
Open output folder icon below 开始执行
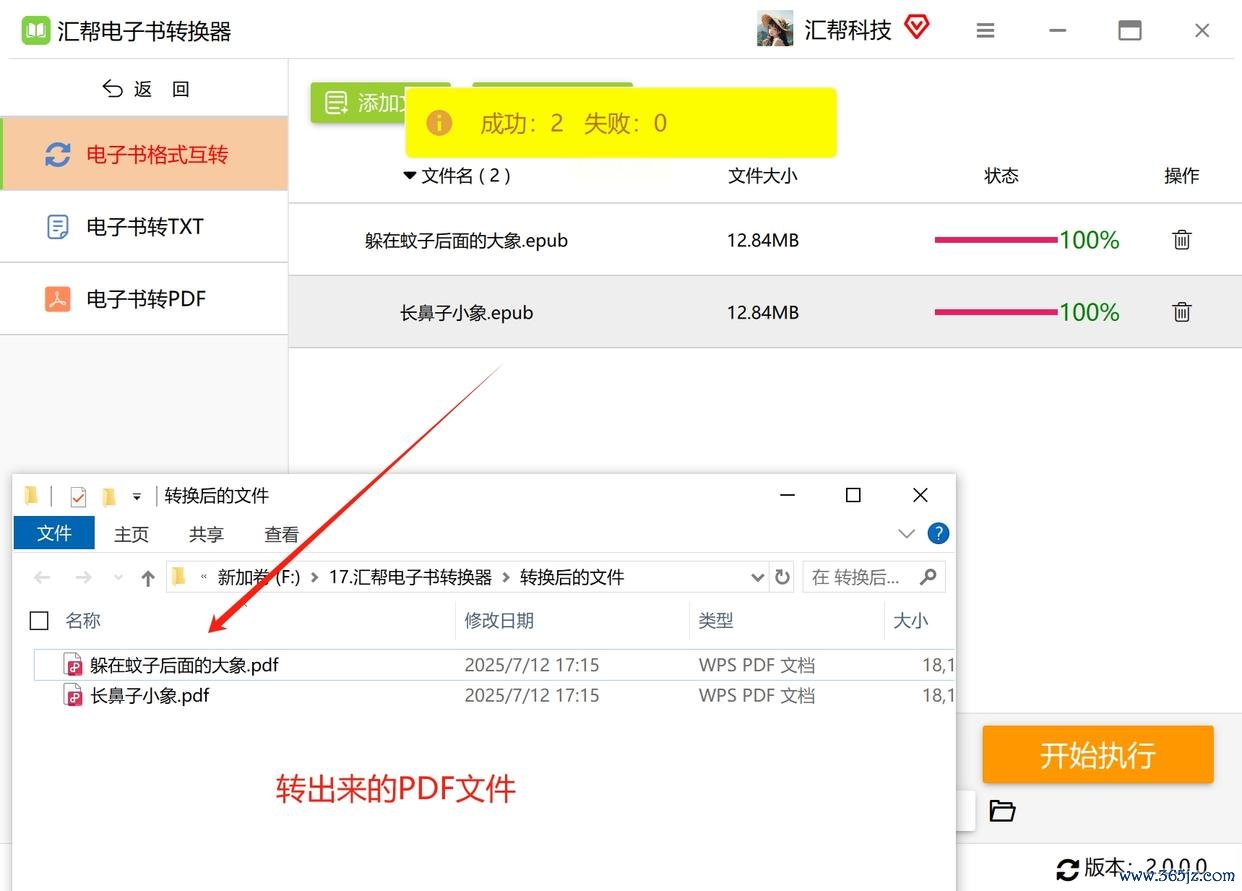click(x=1002, y=810)
